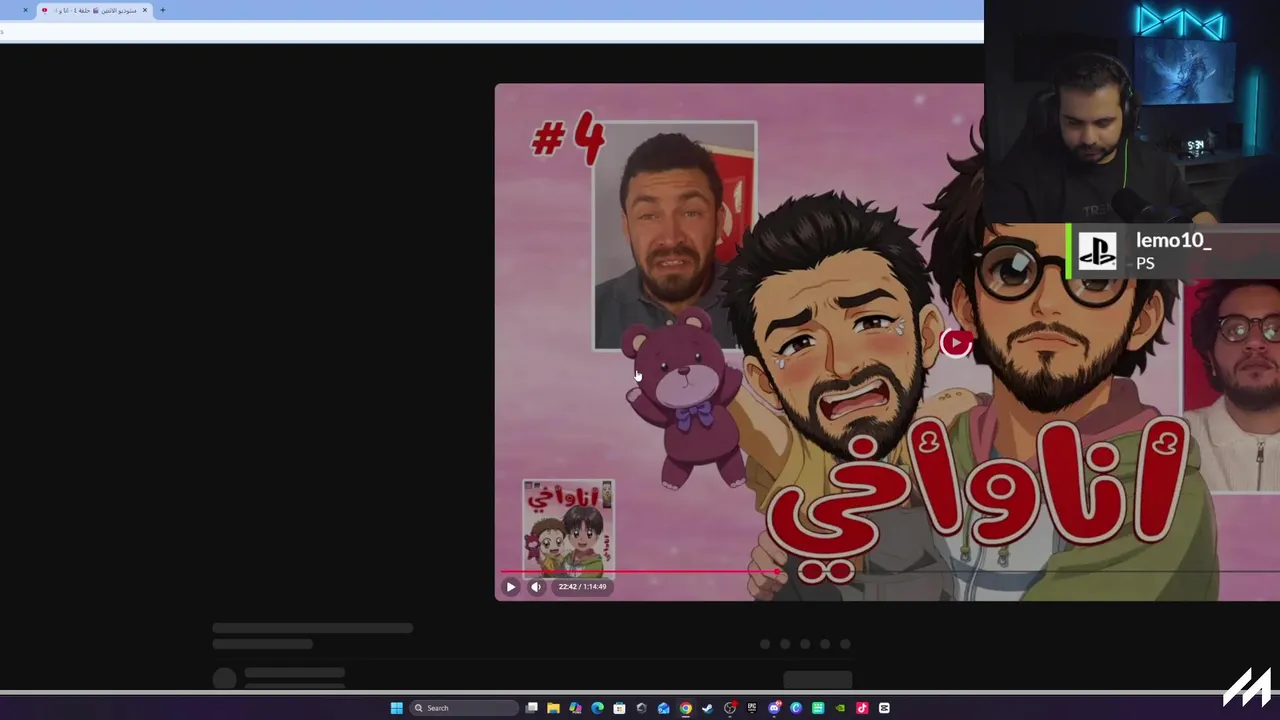Open the Mail app from the taskbar

pyautogui.click(x=663, y=708)
